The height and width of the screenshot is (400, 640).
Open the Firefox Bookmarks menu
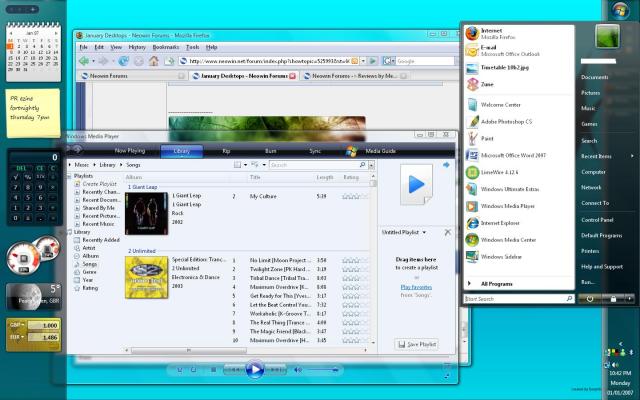(165, 47)
